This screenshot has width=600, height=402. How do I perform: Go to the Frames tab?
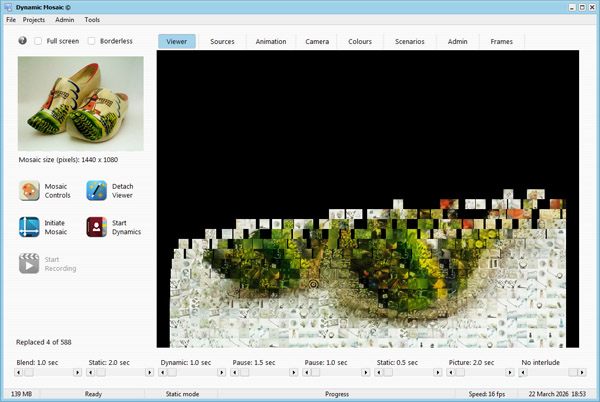[x=501, y=41]
